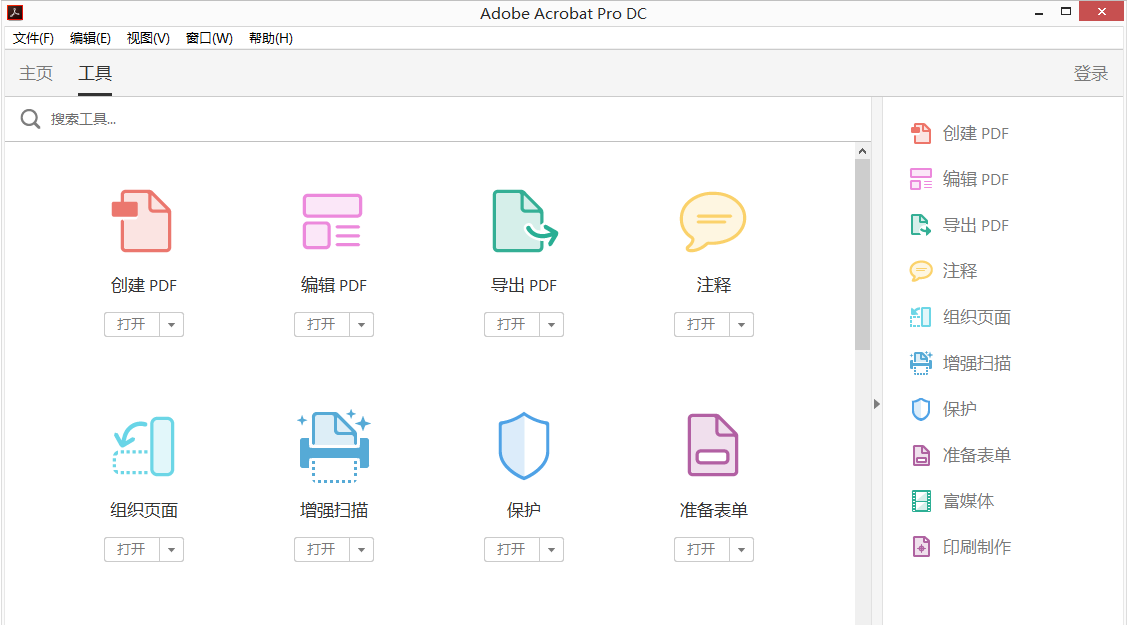Expand dropdown arrow next to 保护 打开
The image size is (1128, 625).
click(551, 549)
